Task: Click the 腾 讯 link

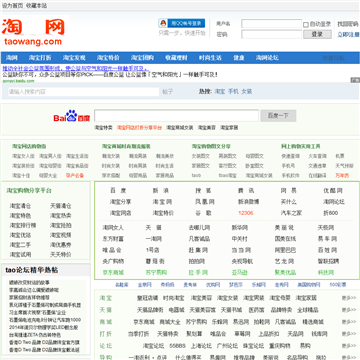Action: point(246,191)
